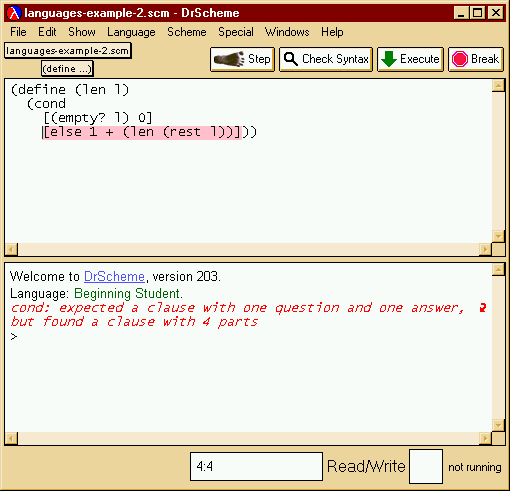This screenshot has height=491, width=510.
Task: Click the 4:4 cursor position field
Action: point(256,466)
